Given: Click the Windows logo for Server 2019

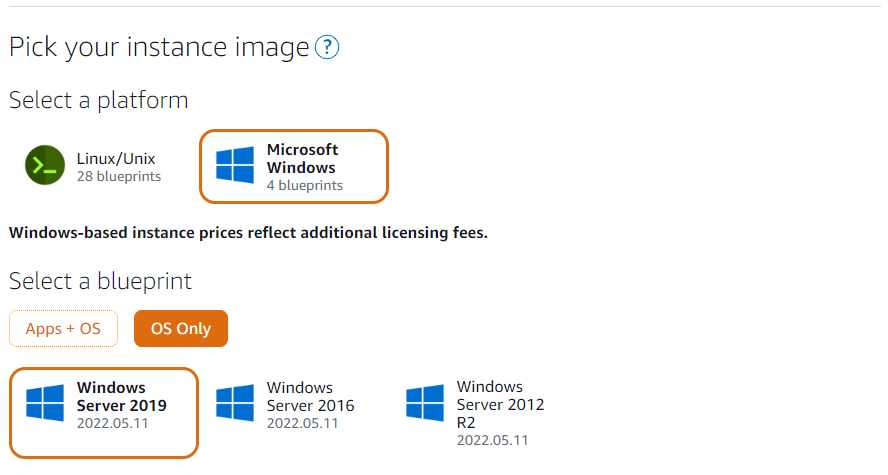Looking at the screenshot, I should click(45, 403).
